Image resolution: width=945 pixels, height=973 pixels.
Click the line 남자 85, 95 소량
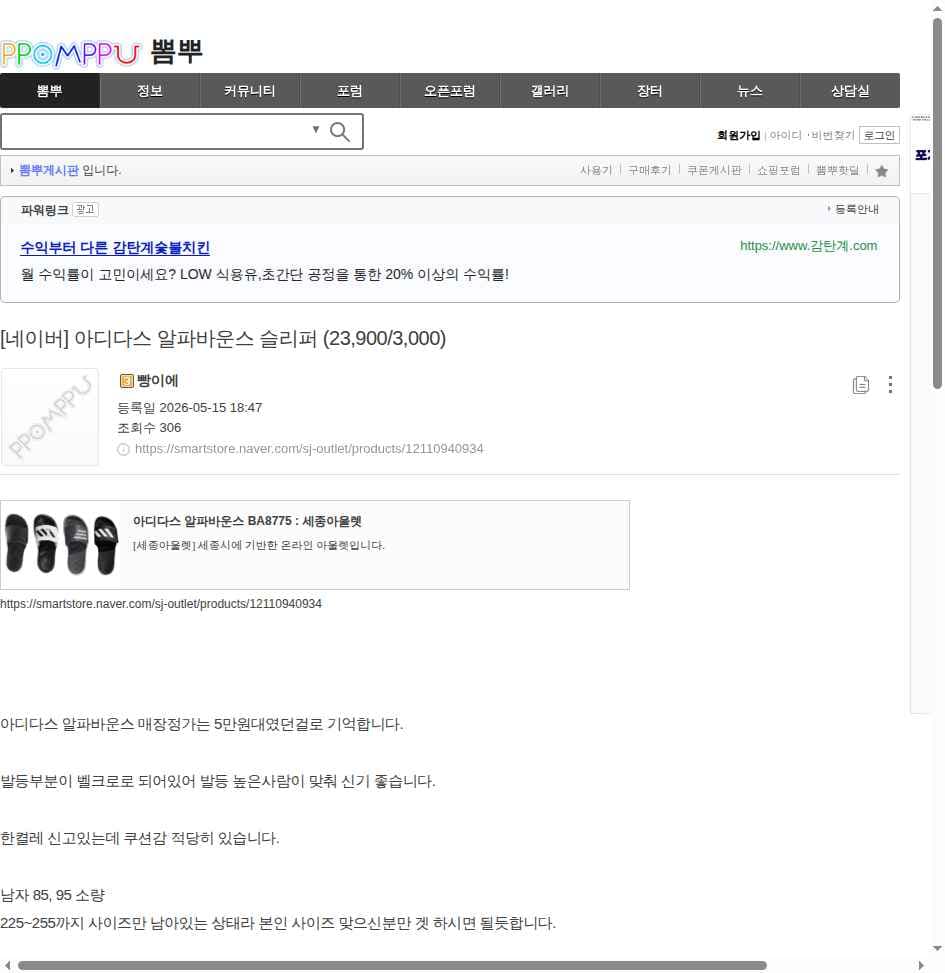pyautogui.click(x=53, y=895)
